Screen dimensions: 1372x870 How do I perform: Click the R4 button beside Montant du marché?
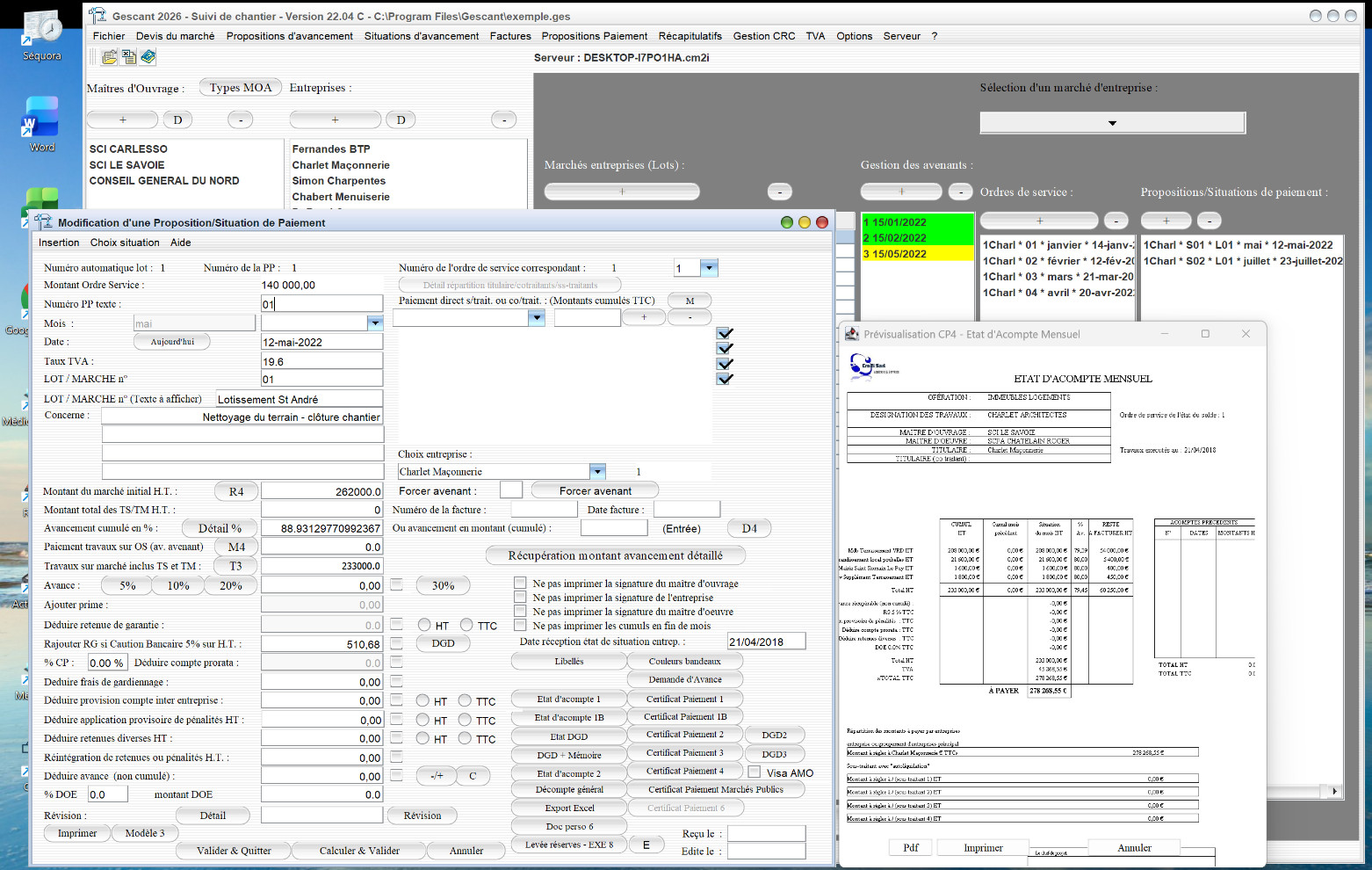click(236, 491)
